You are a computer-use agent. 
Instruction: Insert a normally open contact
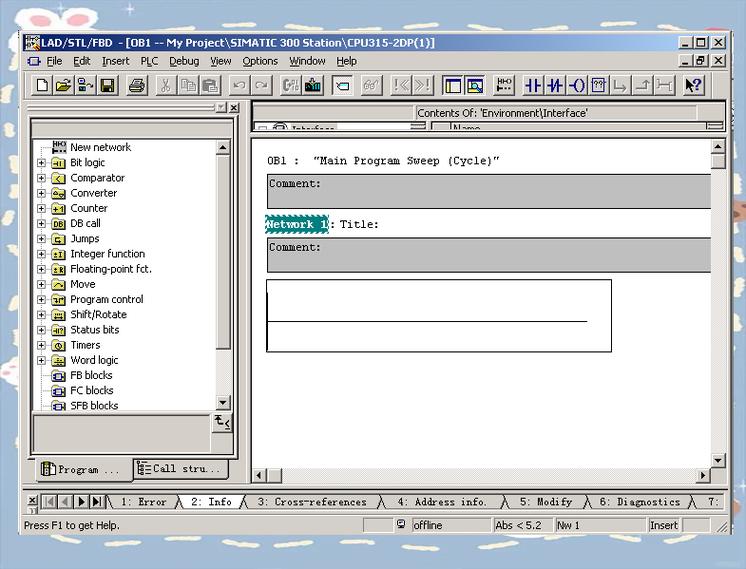533,86
